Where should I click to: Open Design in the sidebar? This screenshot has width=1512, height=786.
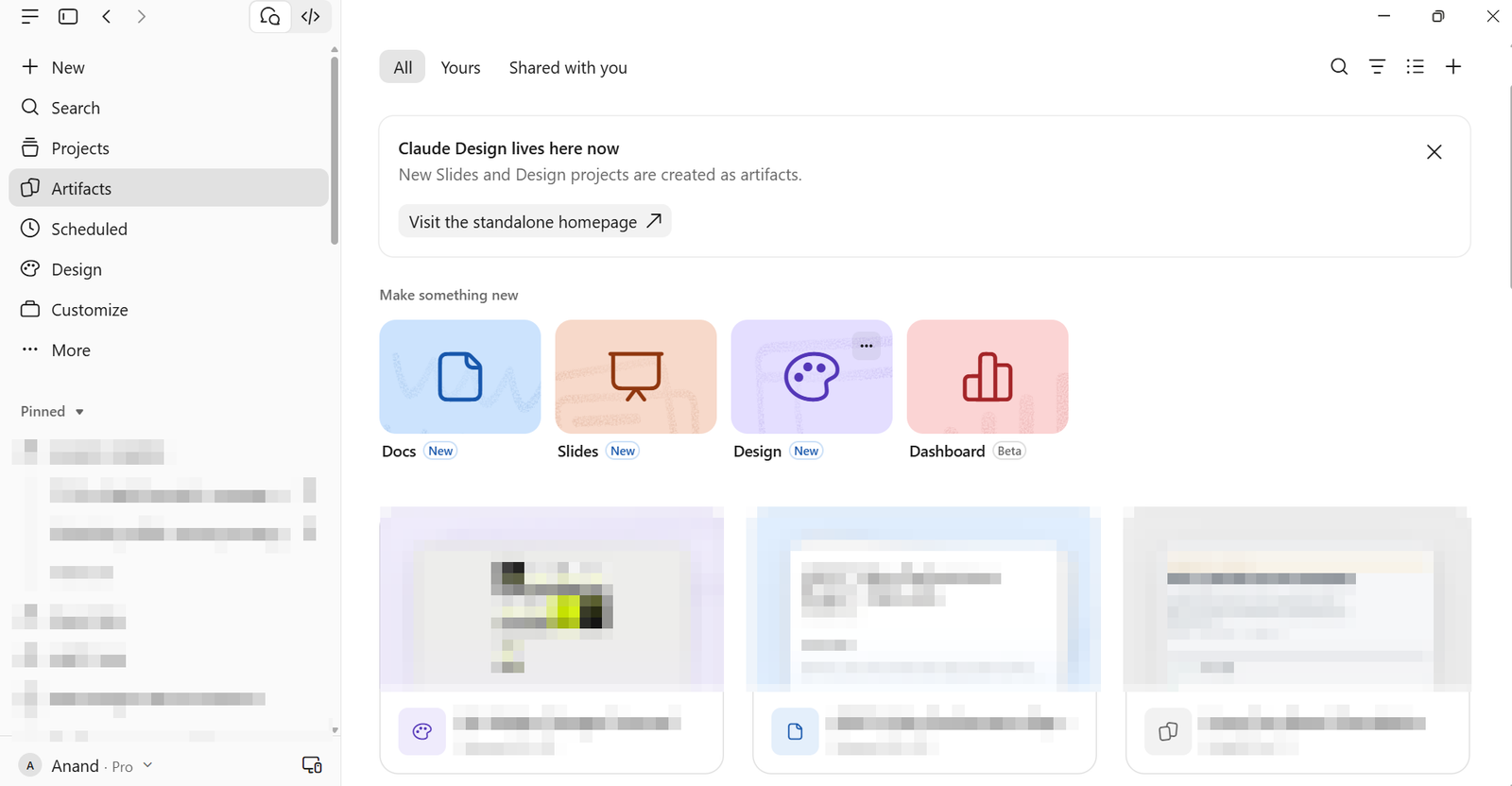pyautogui.click(x=169, y=269)
